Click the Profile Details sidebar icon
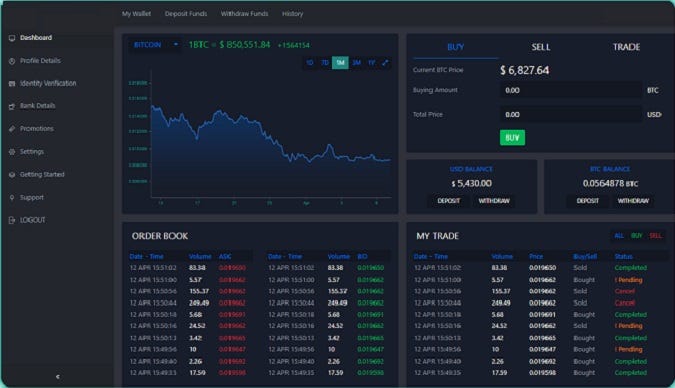The width and height of the screenshot is (675, 388). click(x=12, y=61)
